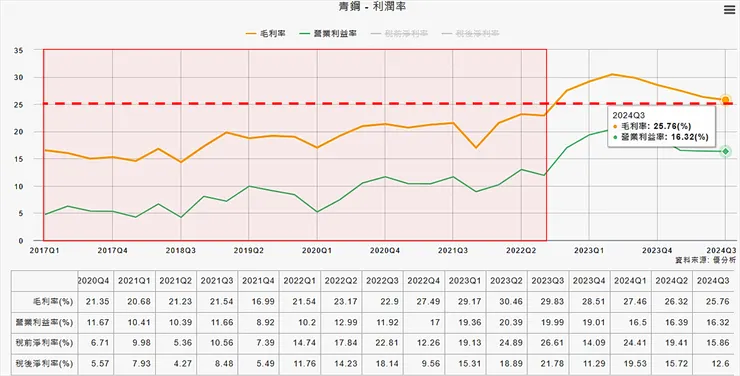Click the 2024Q2 table column header
The height and width of the screenshot is (376, 740).
[x=672, y=281]
